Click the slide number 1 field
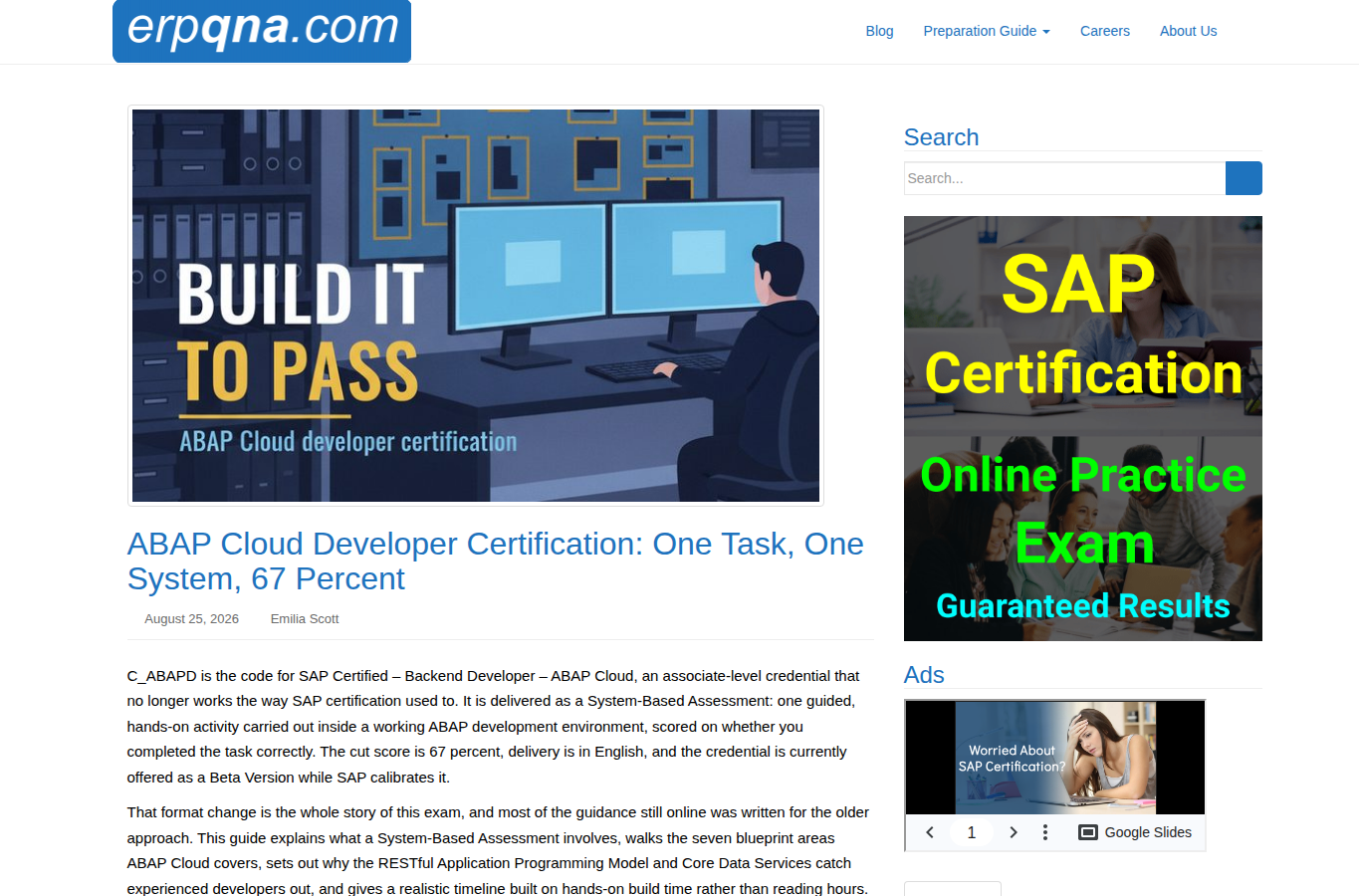The height and width of the screenshot is (896, 1359). pyautogui.click(x=972, y=832)
